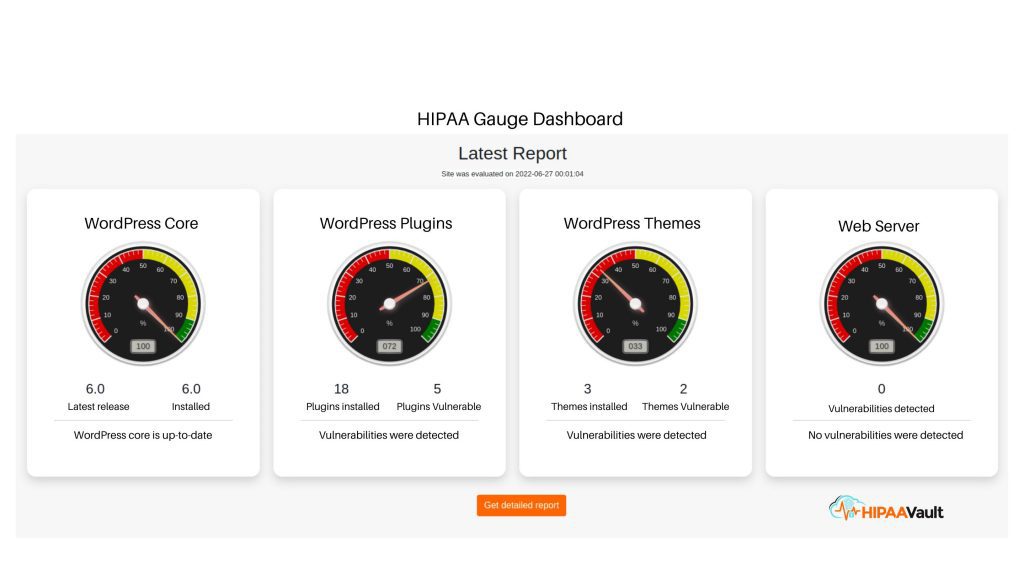The height and width of the screenshot is (576, 1024).
Task: Click the 6.0 value above Installed
Action: pos(191,389)
